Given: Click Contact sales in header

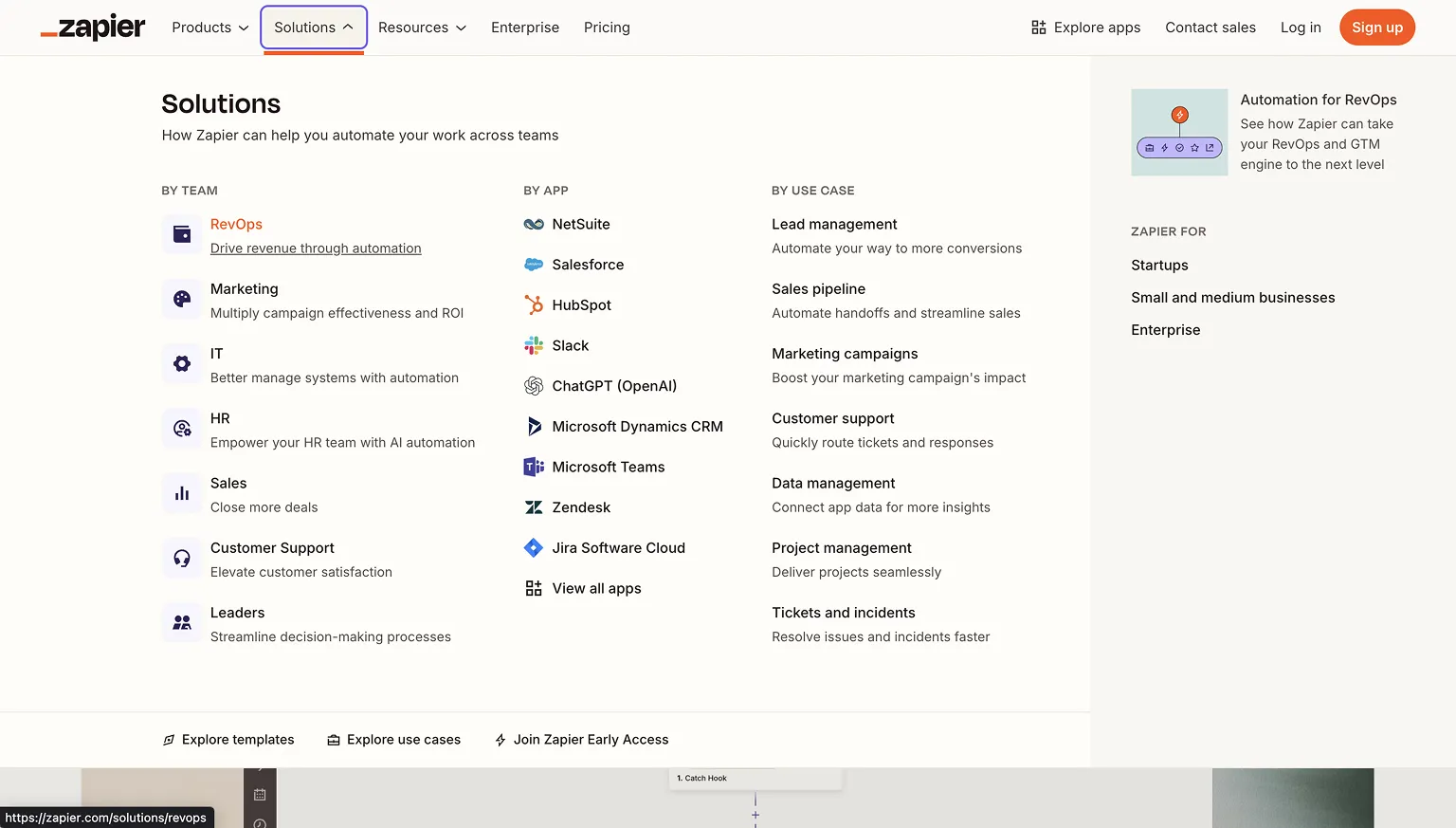Looking at the screenshot, I should [1210, 28].
